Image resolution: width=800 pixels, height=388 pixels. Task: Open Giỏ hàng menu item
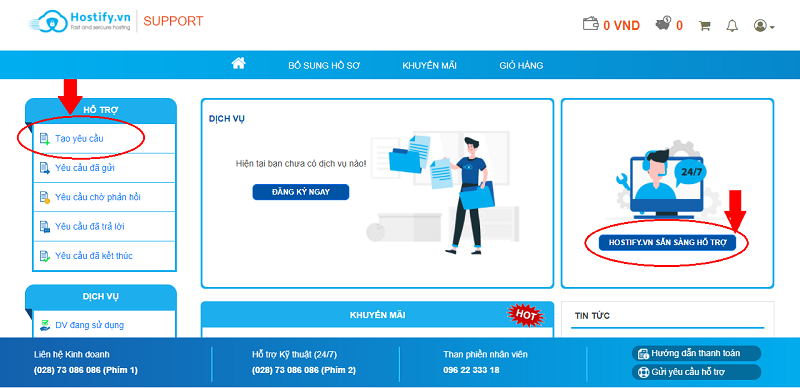[x=521, y=66]
